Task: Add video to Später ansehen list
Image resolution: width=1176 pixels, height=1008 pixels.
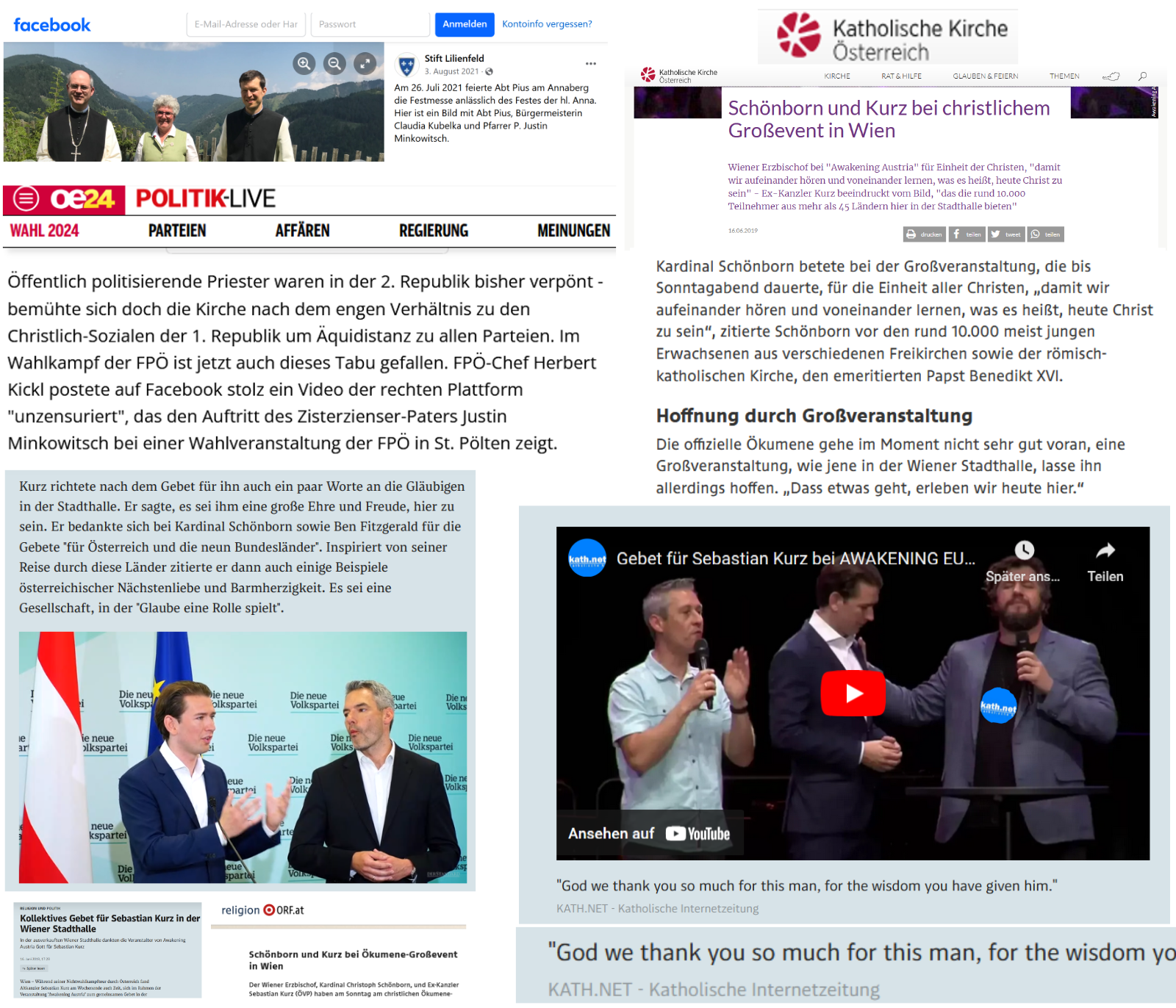Action: (1024, 561)
